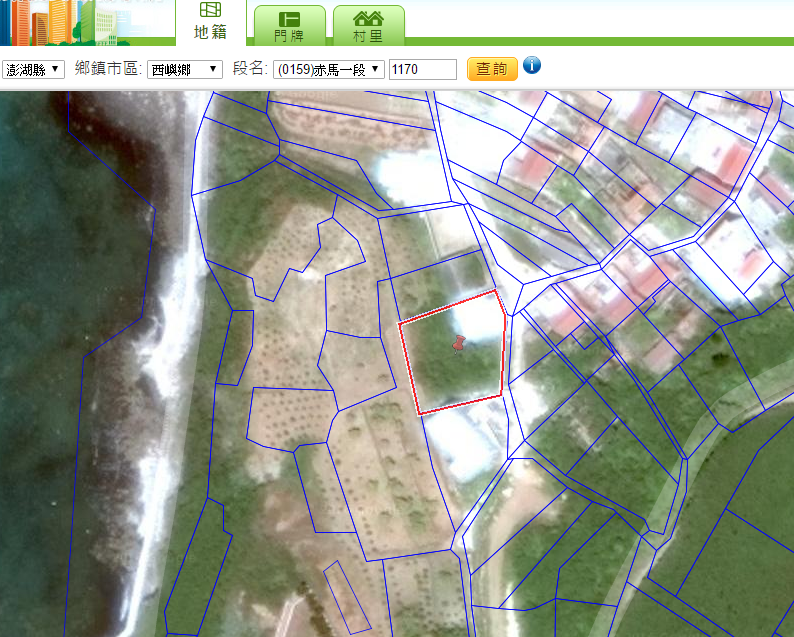Click the red pushpin marker on map
Viewport: 794px width, 637px height.
pos(459,344)
